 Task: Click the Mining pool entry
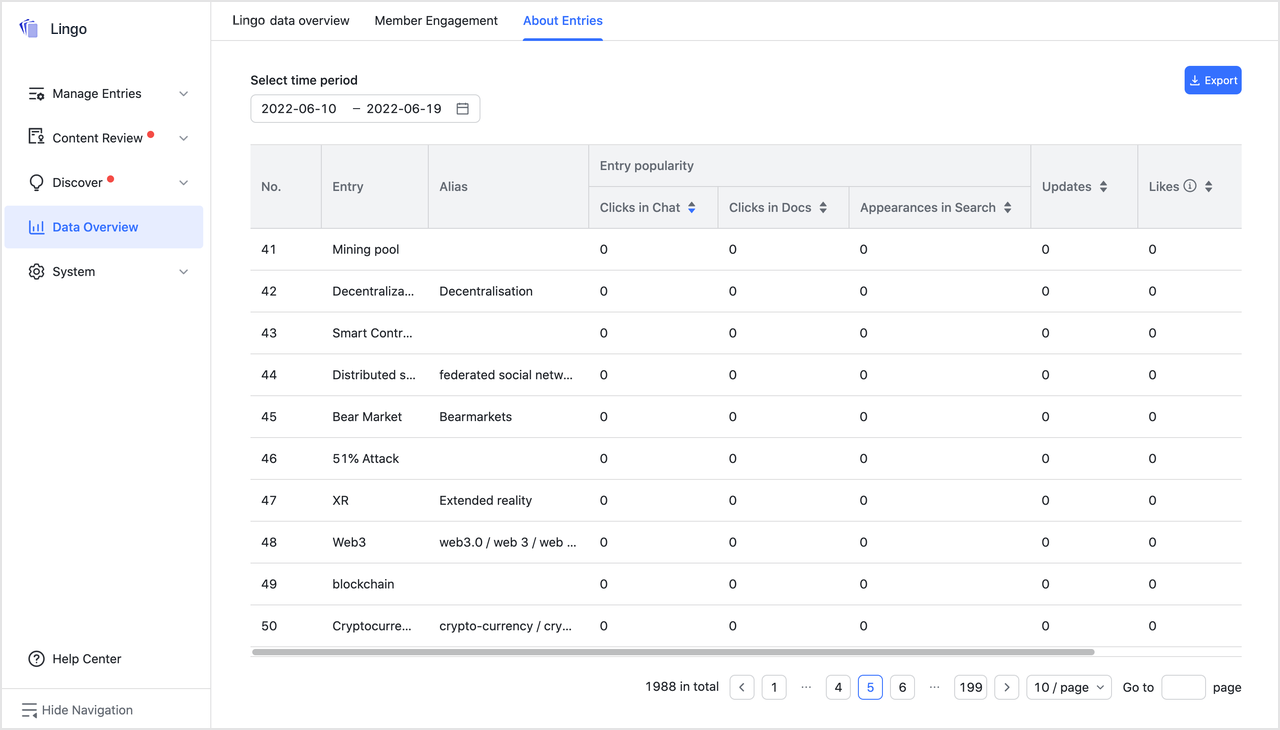pyautogui.click(x=366, y=249)
